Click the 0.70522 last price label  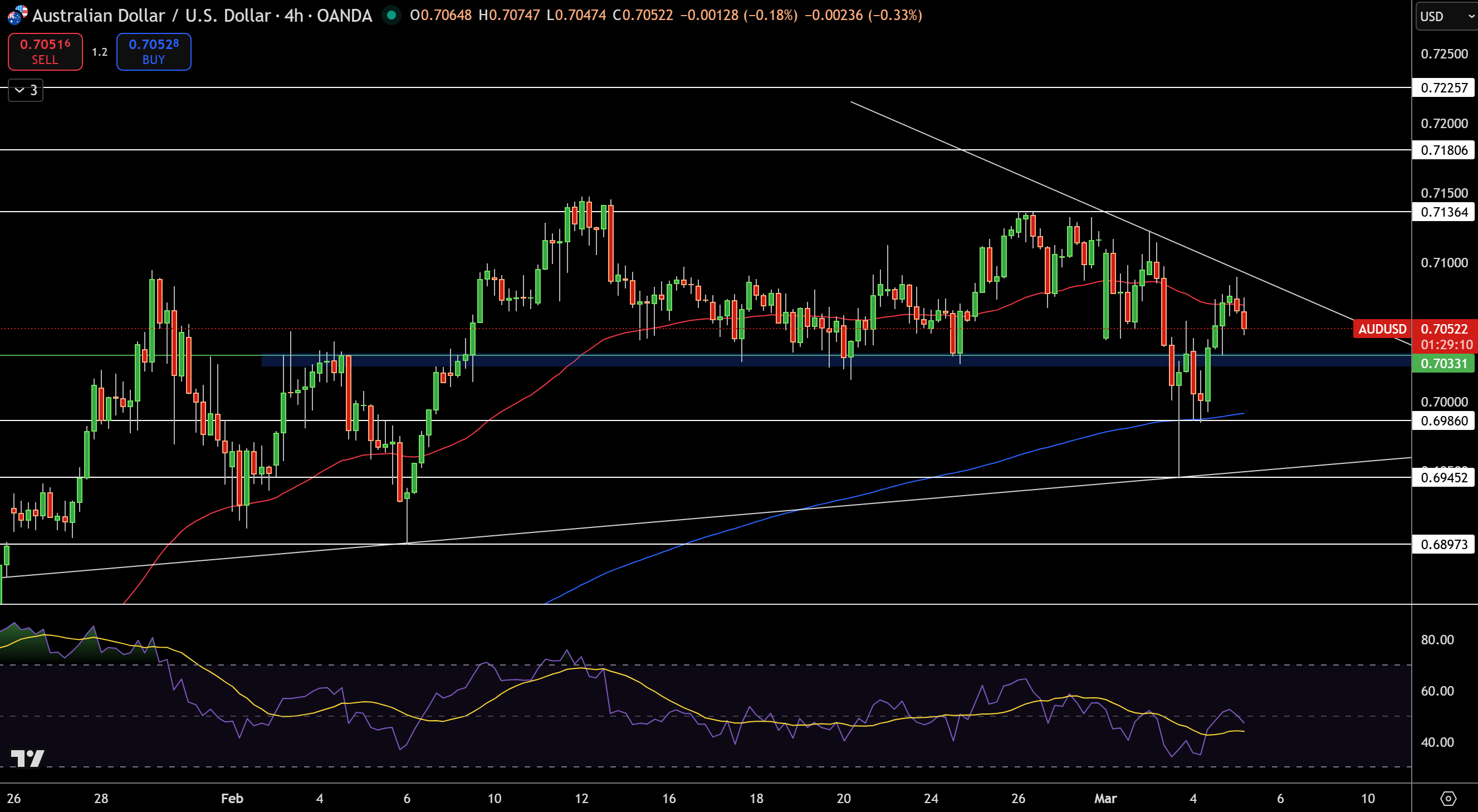pyautogui.click(x=1443, y=329)
